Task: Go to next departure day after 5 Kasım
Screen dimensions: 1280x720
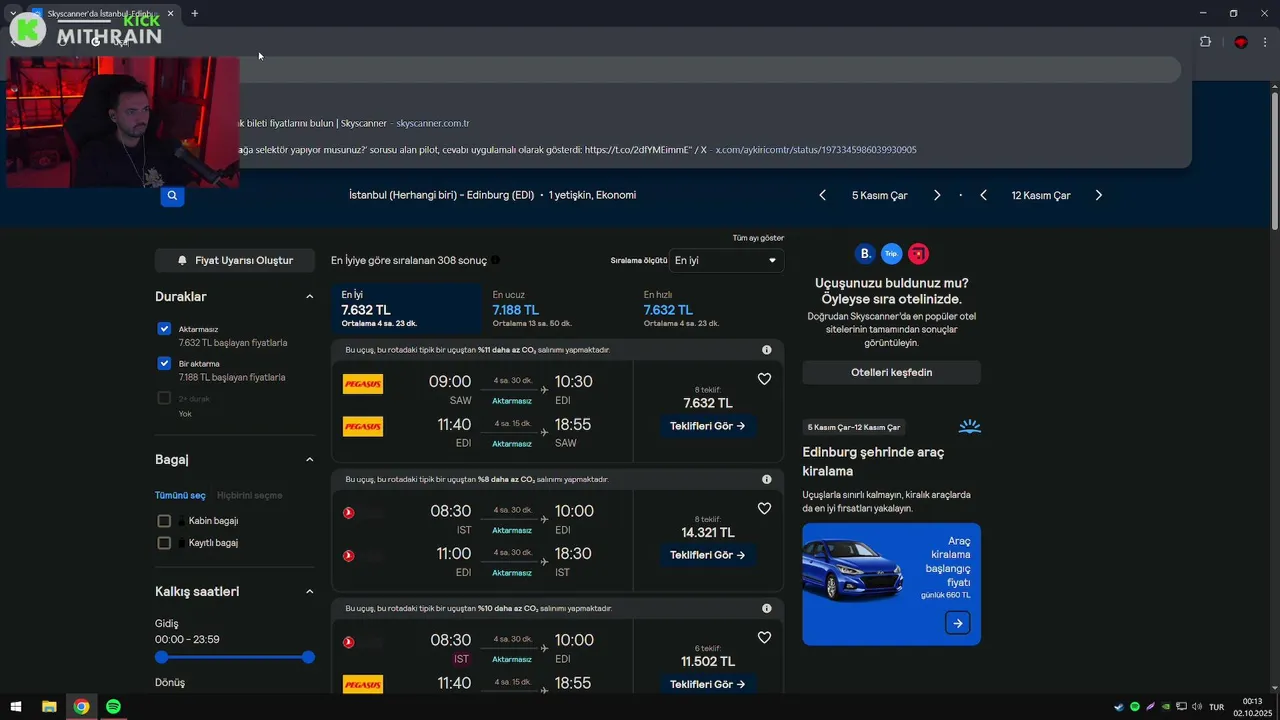Action: tap(937, 195)
